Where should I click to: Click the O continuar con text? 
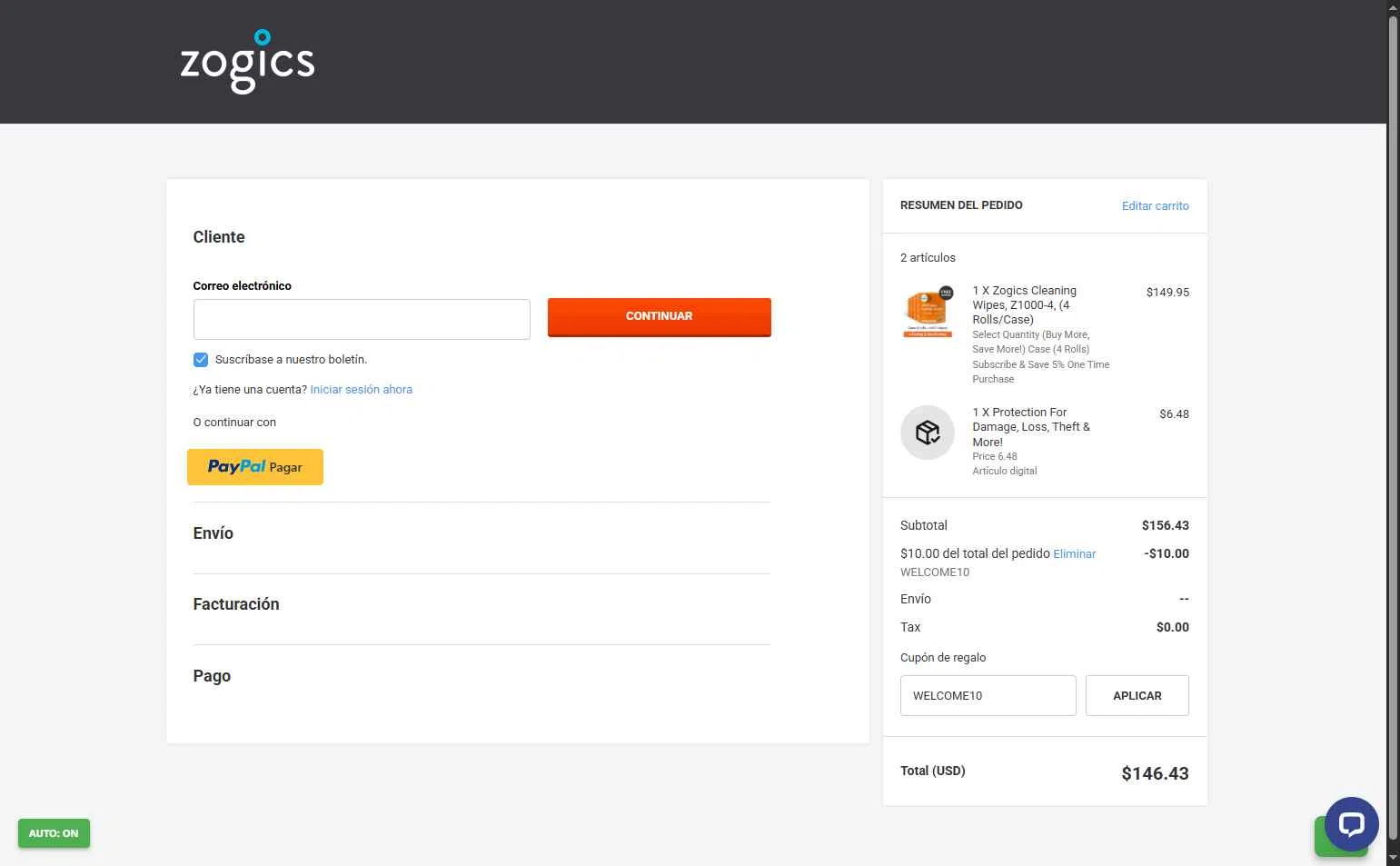(234, 423)
